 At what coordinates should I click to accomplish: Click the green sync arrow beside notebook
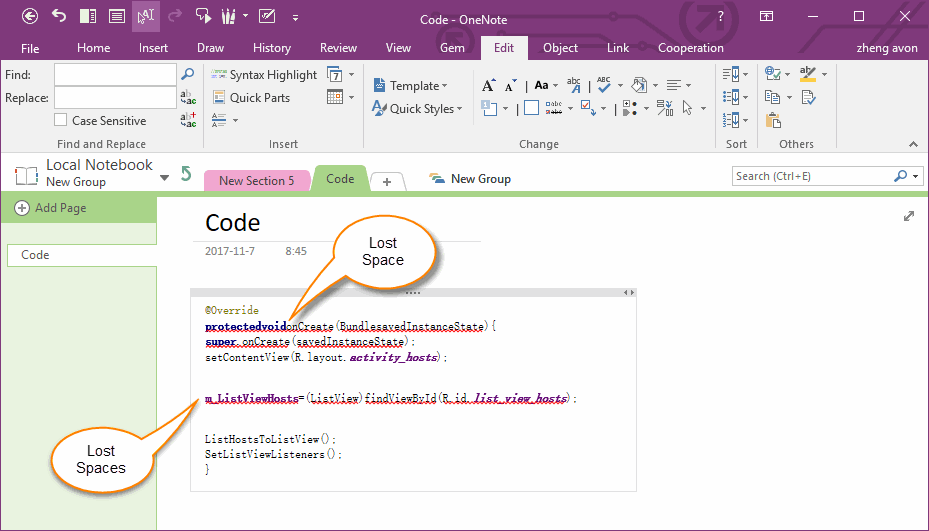(186, 174)
